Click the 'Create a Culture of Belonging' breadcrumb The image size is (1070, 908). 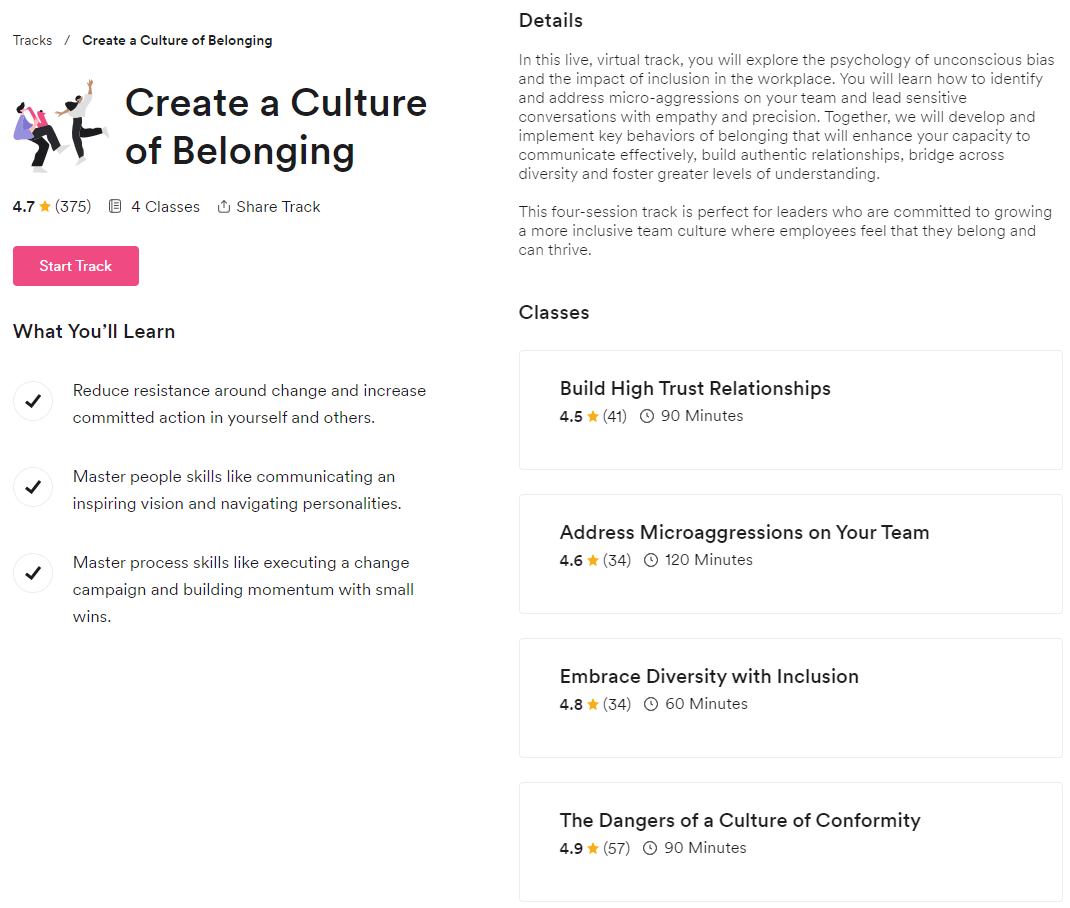click(x=177, y=41)
